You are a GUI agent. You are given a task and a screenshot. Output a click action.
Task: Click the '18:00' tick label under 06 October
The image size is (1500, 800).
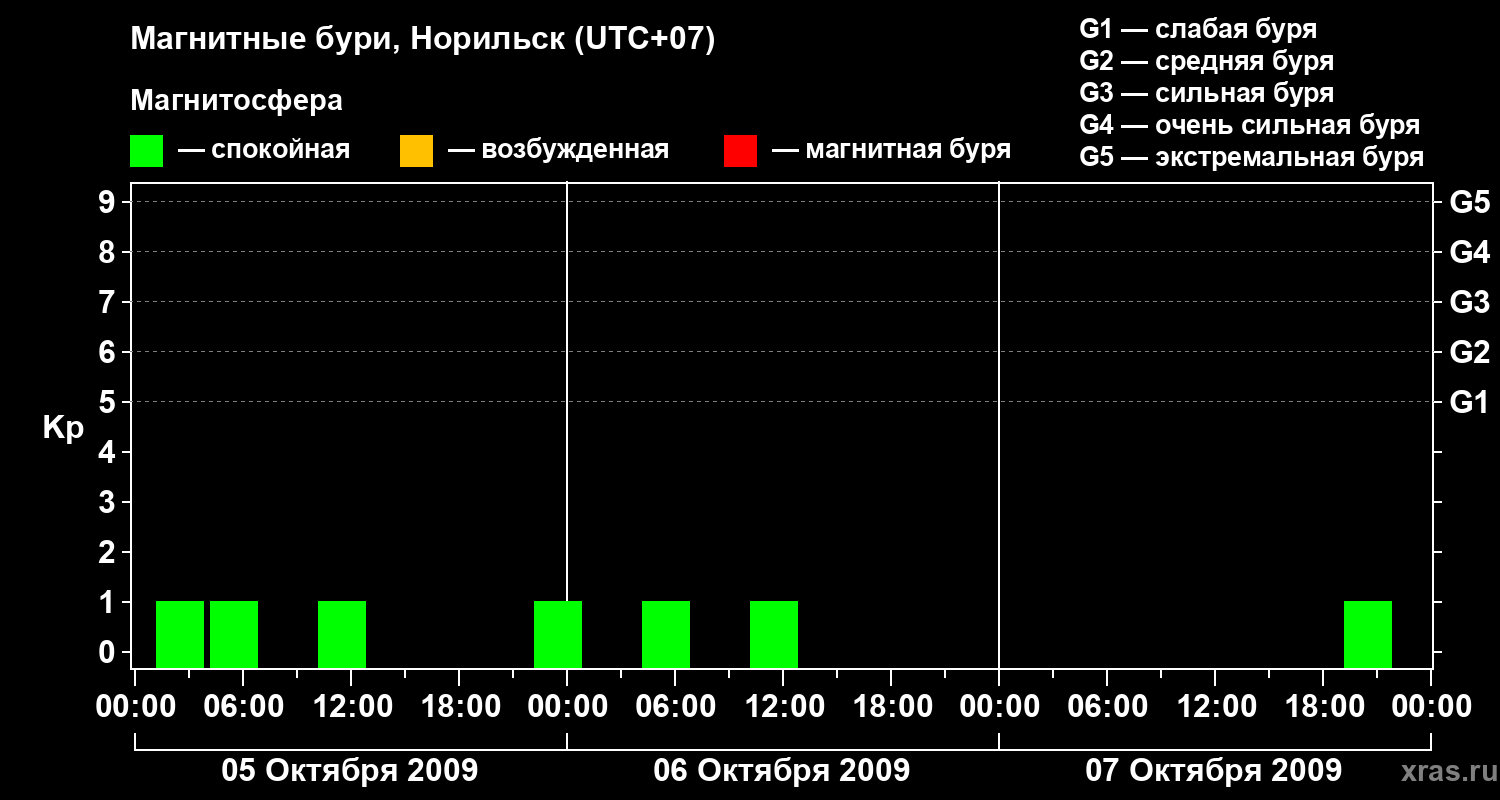[891, 707]
